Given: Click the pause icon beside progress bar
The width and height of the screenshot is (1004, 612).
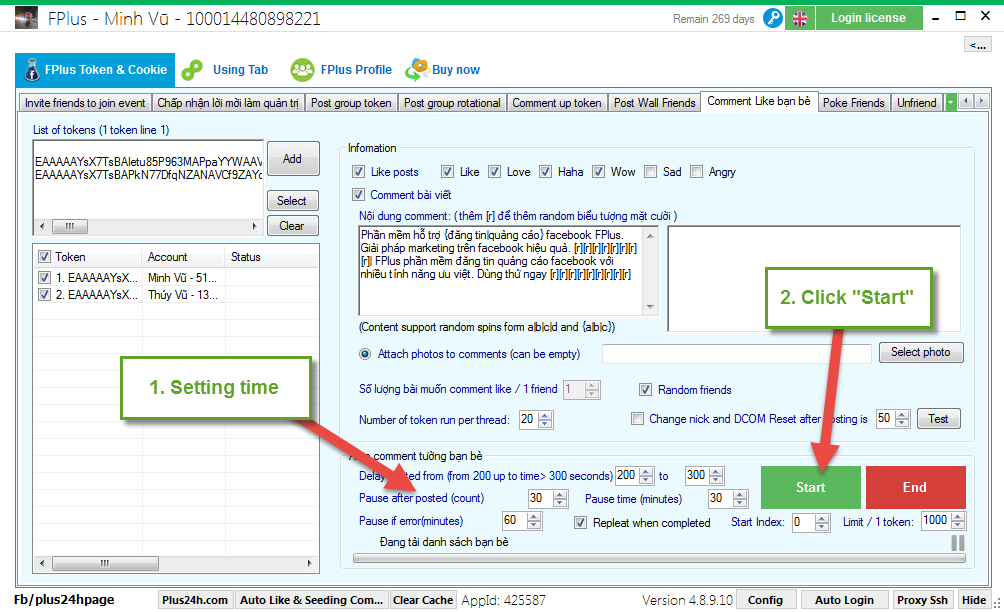Looking at the screenshot, I should click(958, 542).
